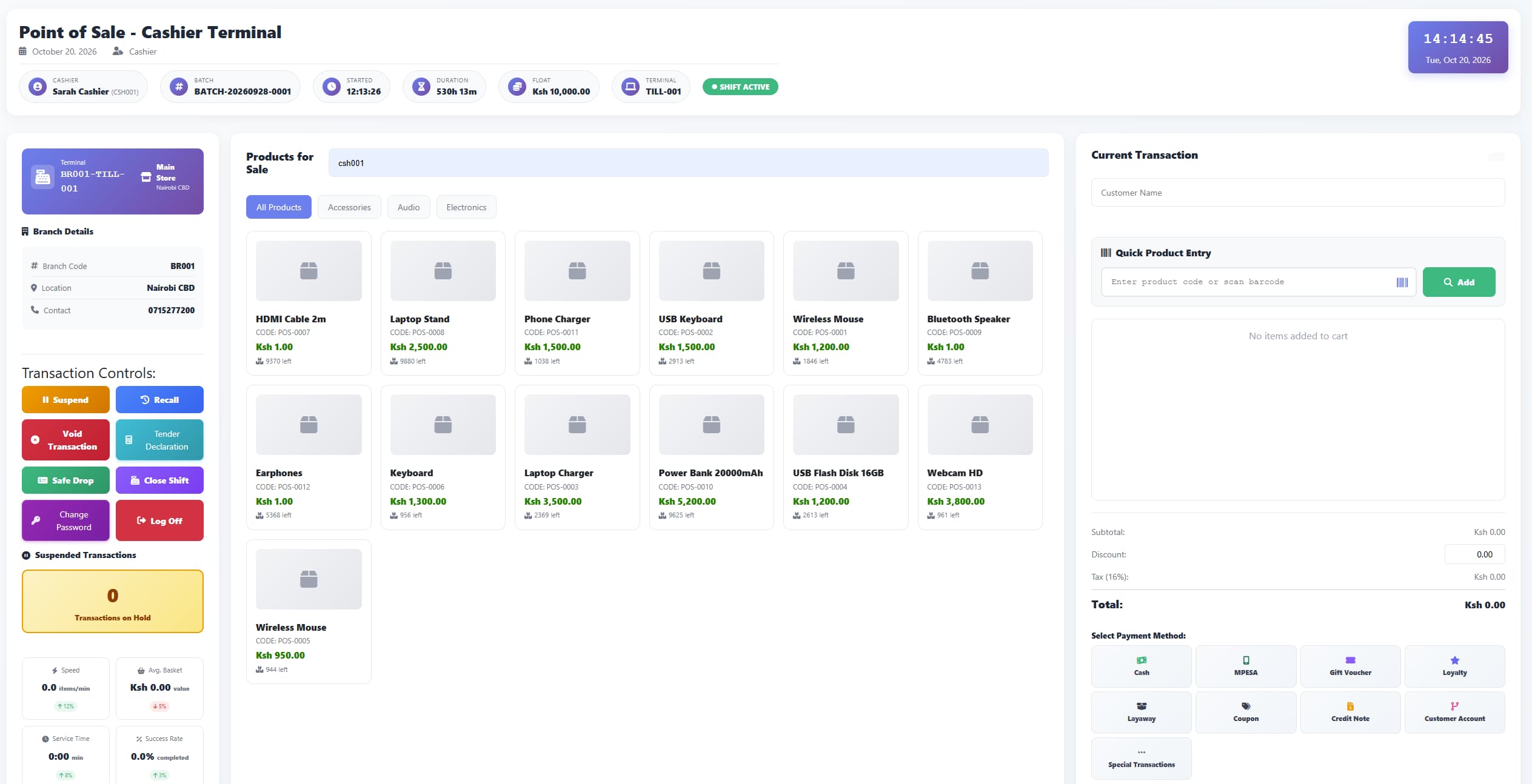This screenshot has width=1532, height=784.
Task: Focus the Customer Name field
Action: (1298, 193)
